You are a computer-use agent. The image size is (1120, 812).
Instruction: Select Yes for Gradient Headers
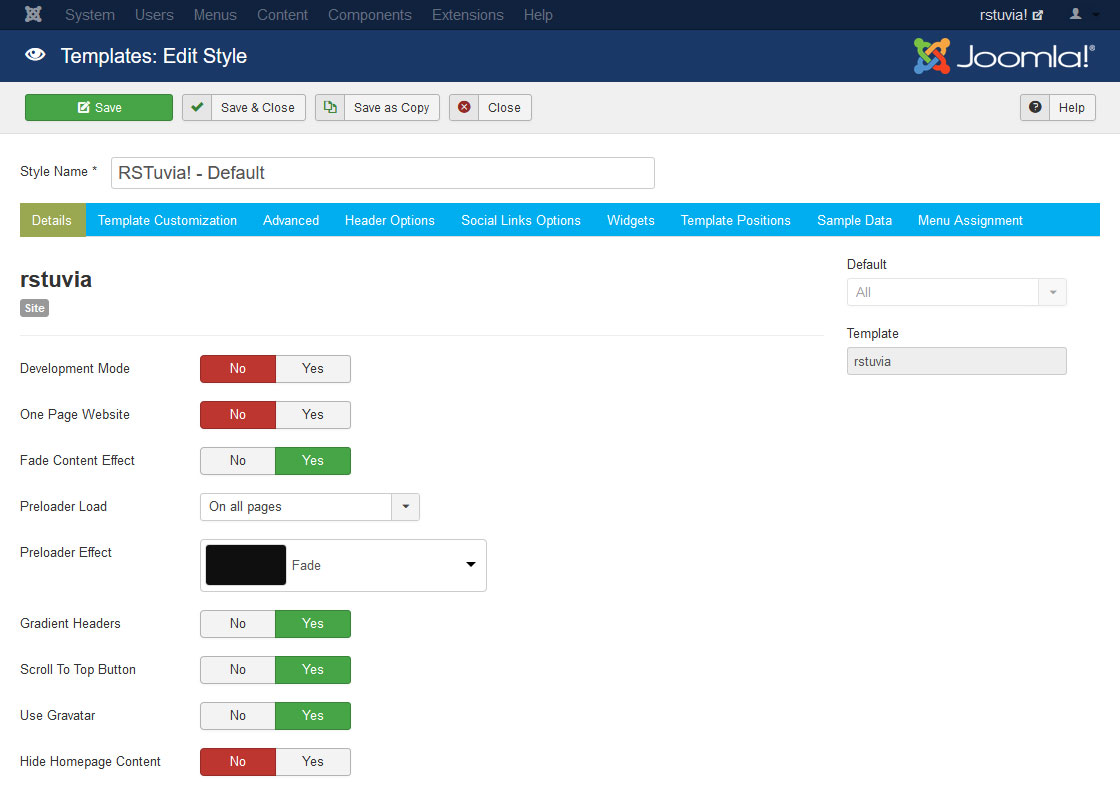point(313,623)
